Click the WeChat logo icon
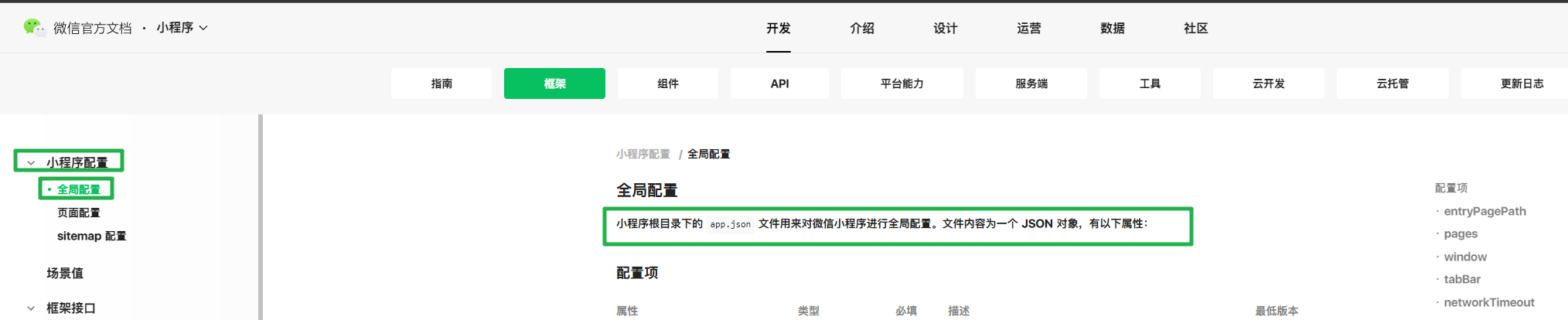Viewport: 1568px width, 320px height. [x=34, y=27]
